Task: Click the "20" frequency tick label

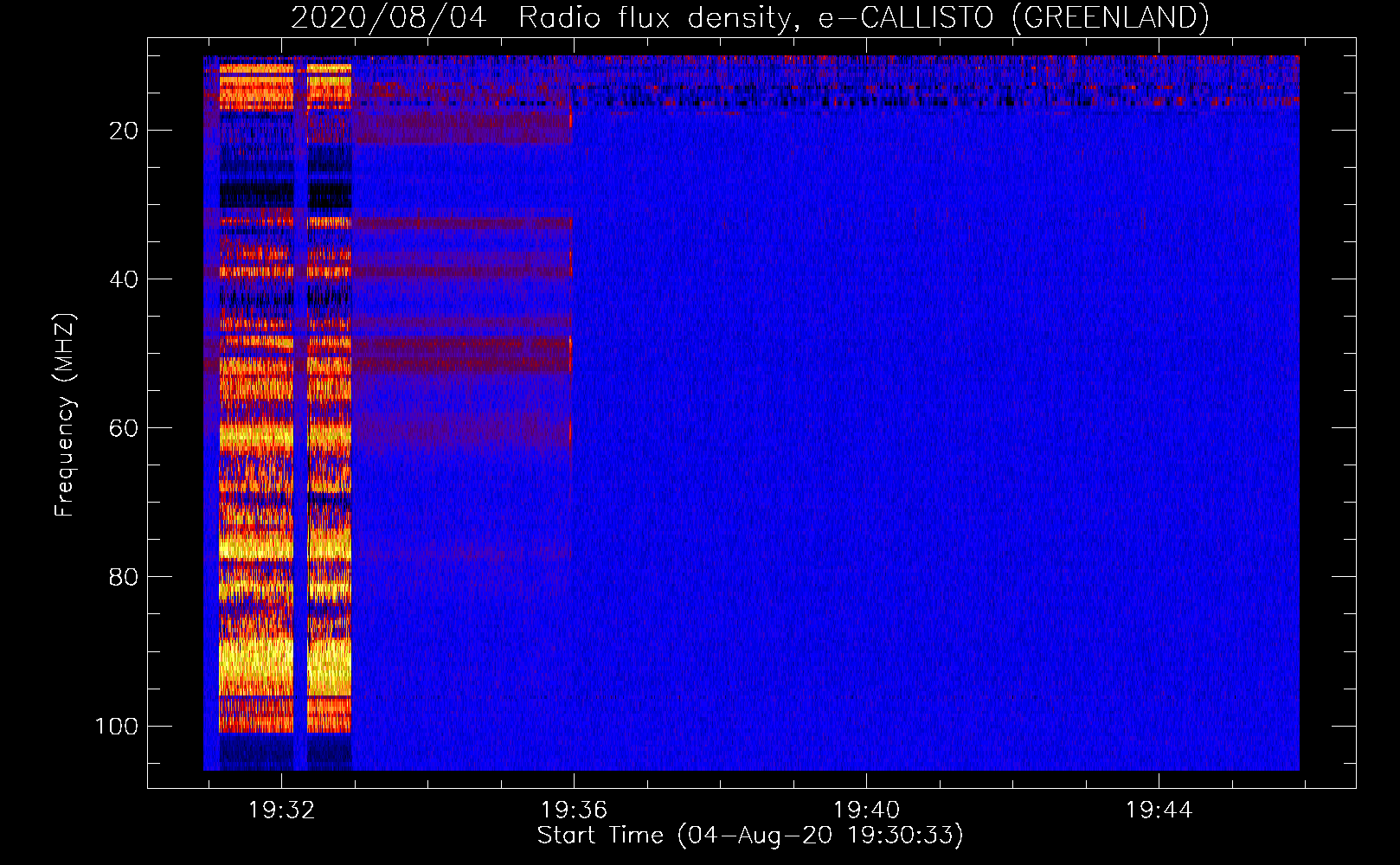Action: tap(124, 131)
